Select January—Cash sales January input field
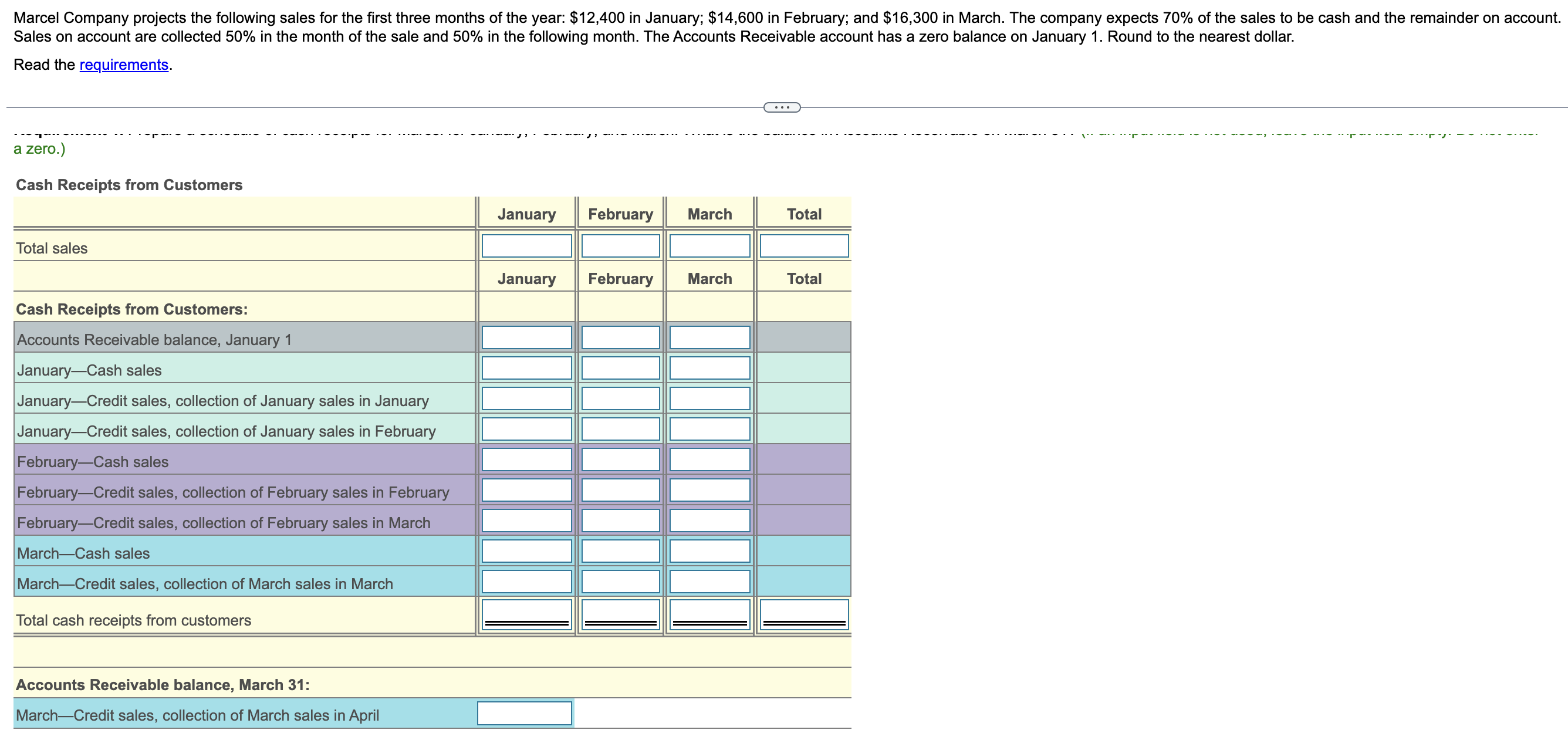The height and width of the screenshot is (740, 1568). point(526,367)
